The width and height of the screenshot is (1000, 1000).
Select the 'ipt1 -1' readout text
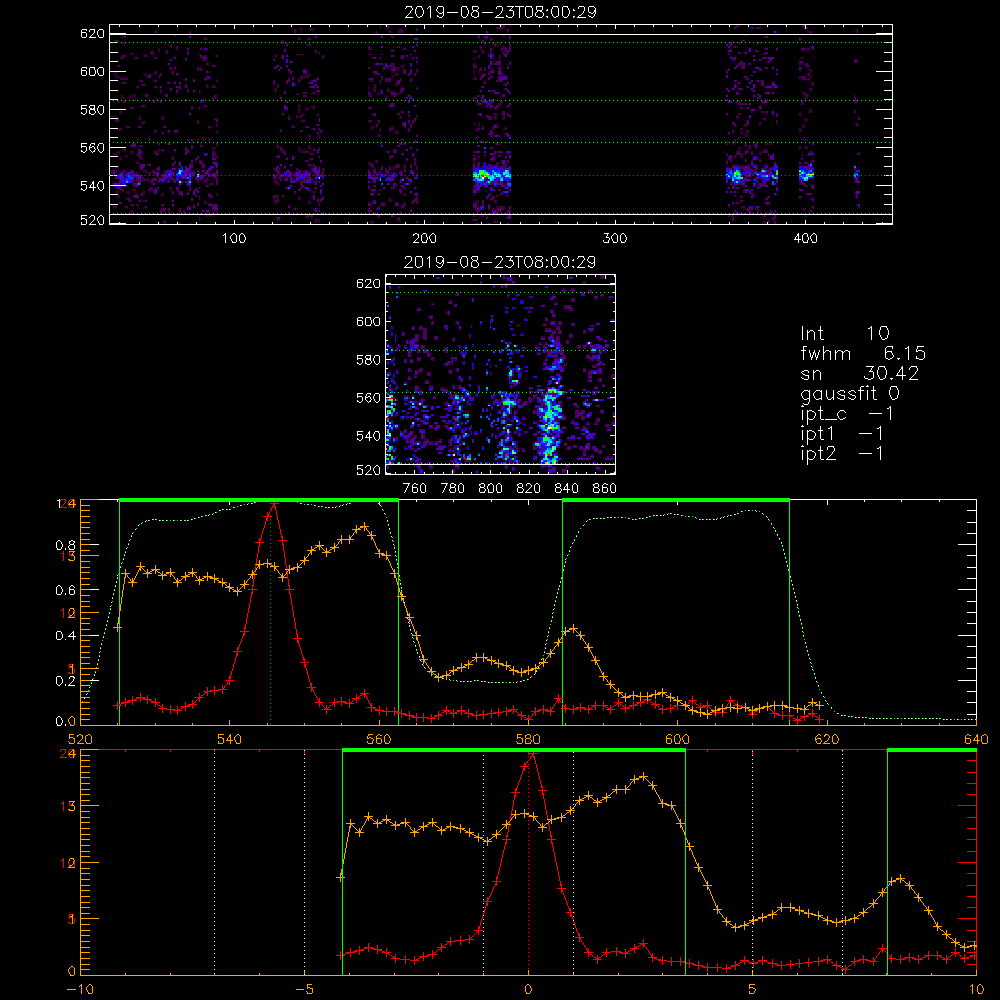(x=842, y=434)
